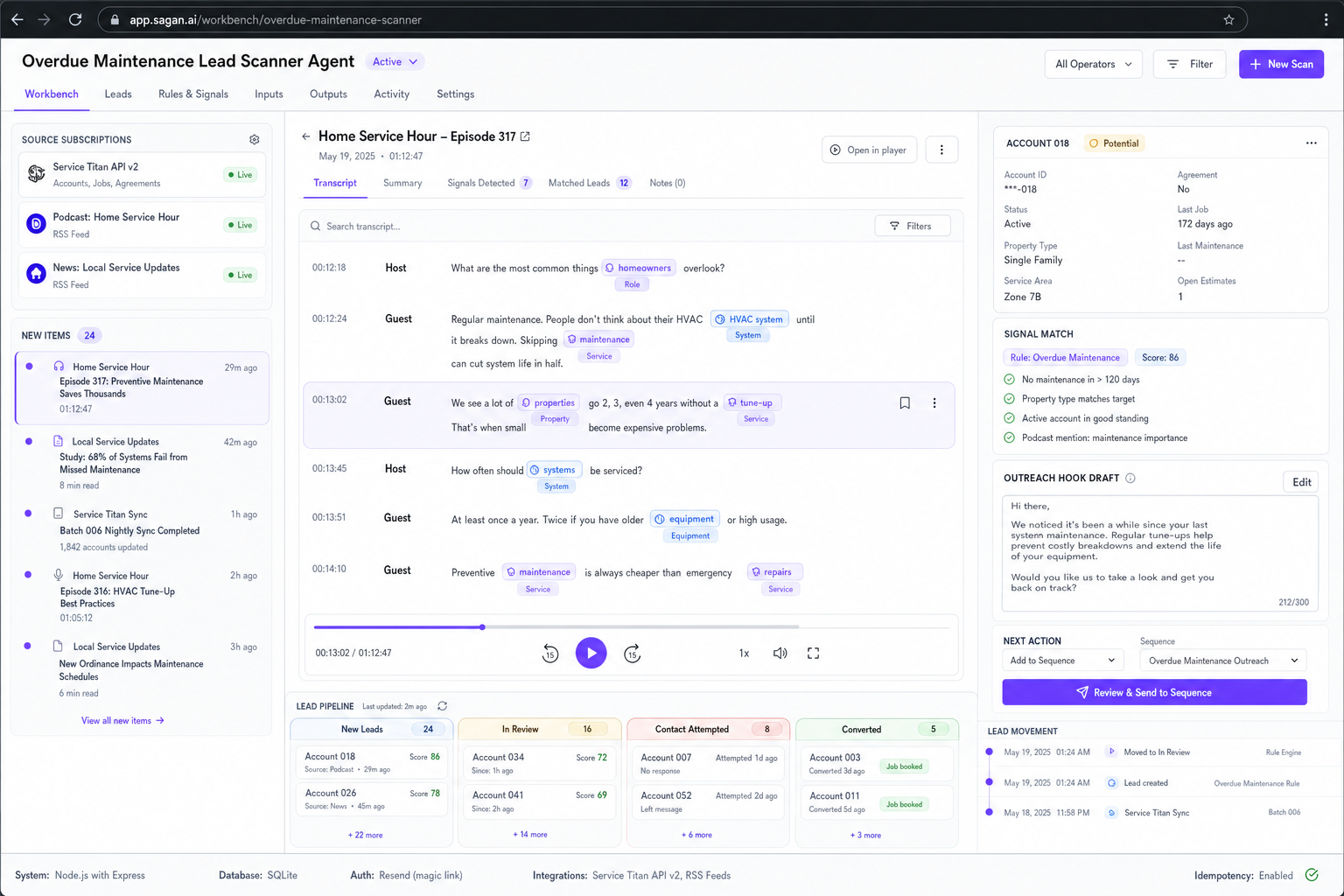Bookmark the 00:13:02 transcript segment

pos(905,403)
